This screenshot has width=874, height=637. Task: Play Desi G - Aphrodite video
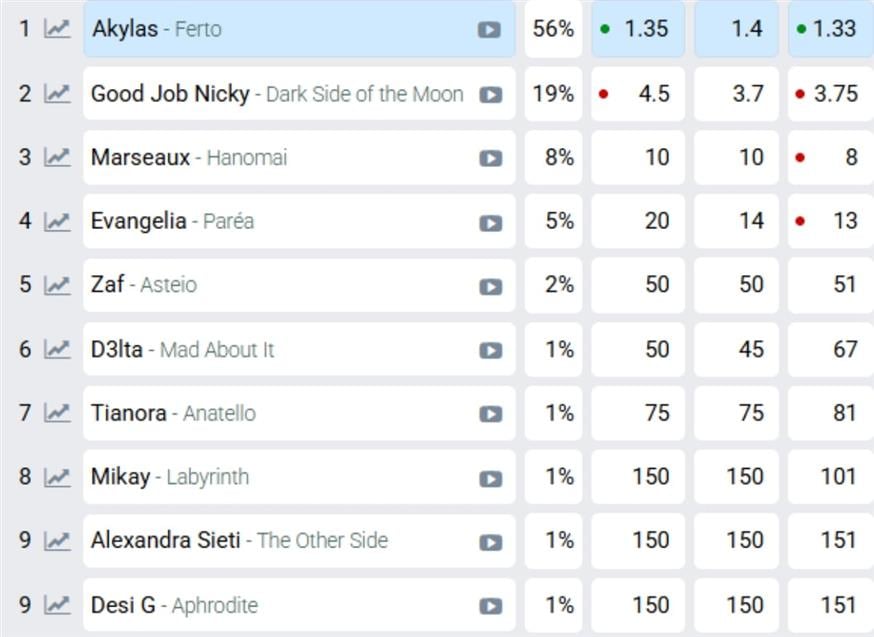pyautogui.click(x=490, y=606)
